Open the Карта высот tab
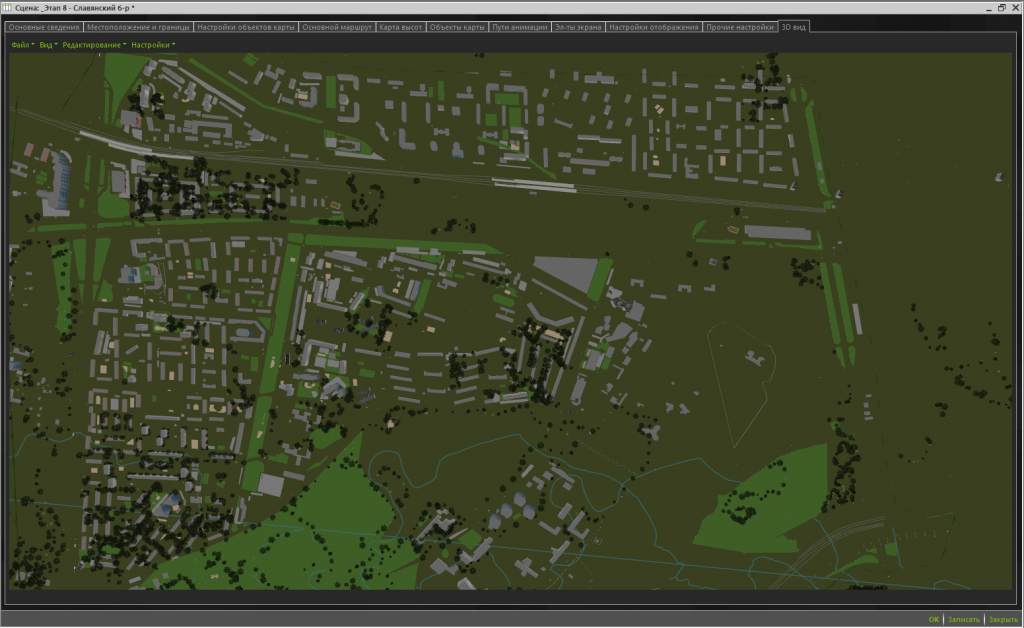This screenshot has height=628, width=1024. 401,27
